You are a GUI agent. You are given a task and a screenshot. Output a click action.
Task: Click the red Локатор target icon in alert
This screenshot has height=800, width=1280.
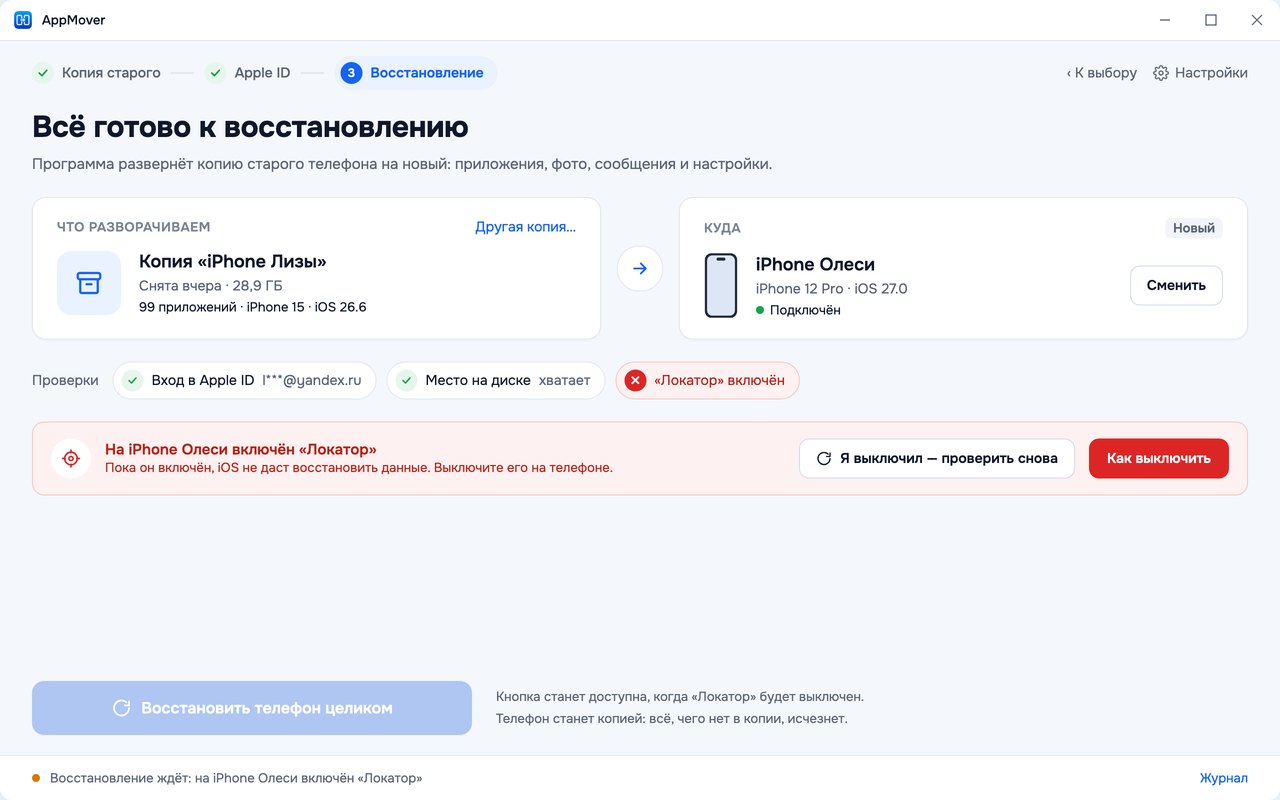pos(71,458)
